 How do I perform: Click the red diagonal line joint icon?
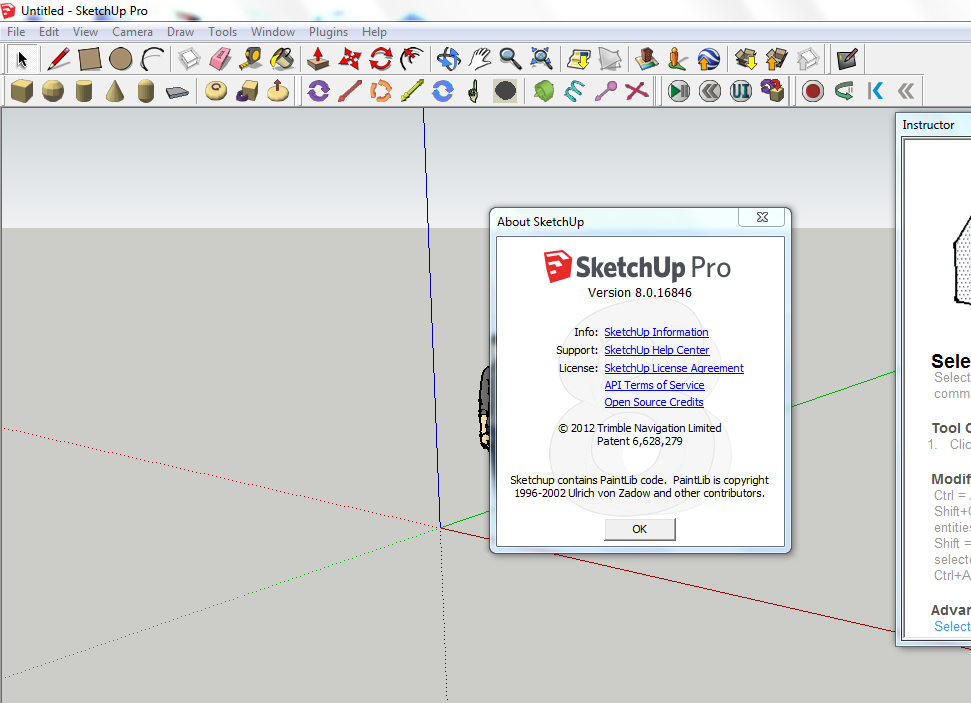click(350, 92)
